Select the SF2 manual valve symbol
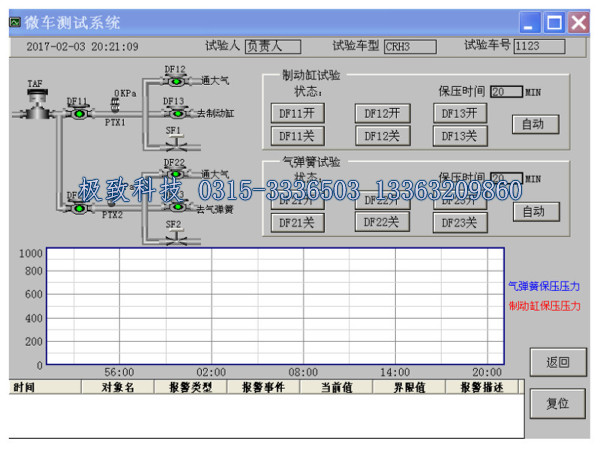Screen dimensions: 600x450 pyautogui.click(x=174, y=239)
